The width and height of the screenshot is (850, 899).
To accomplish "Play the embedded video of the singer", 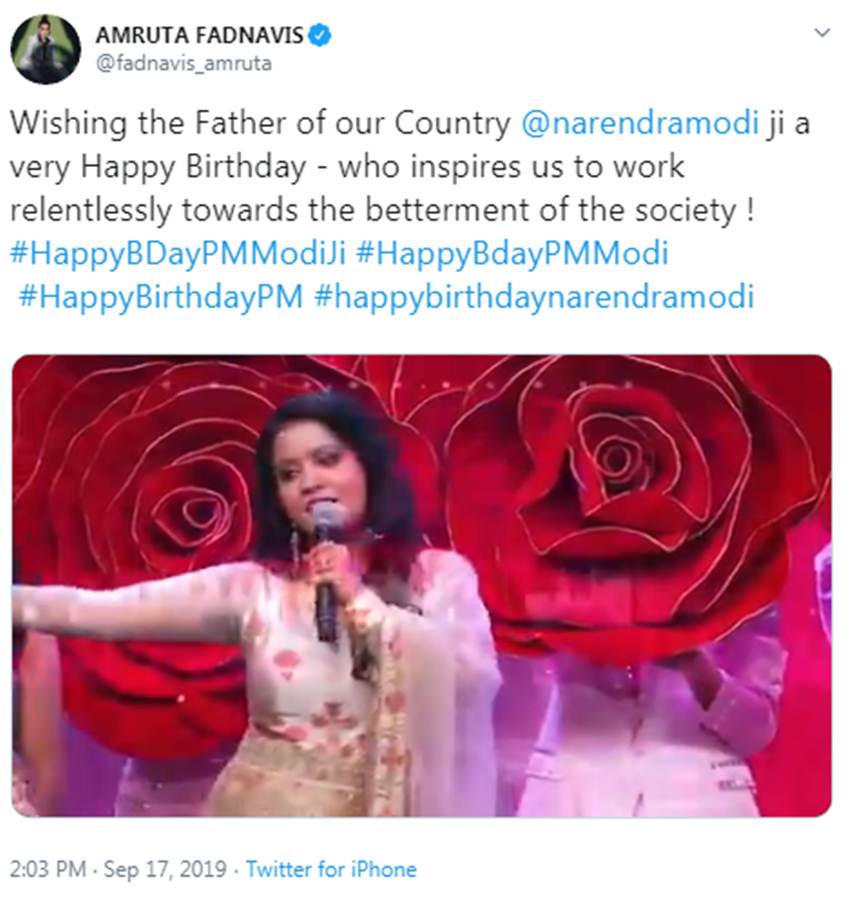I will click(x=422, y=585).
